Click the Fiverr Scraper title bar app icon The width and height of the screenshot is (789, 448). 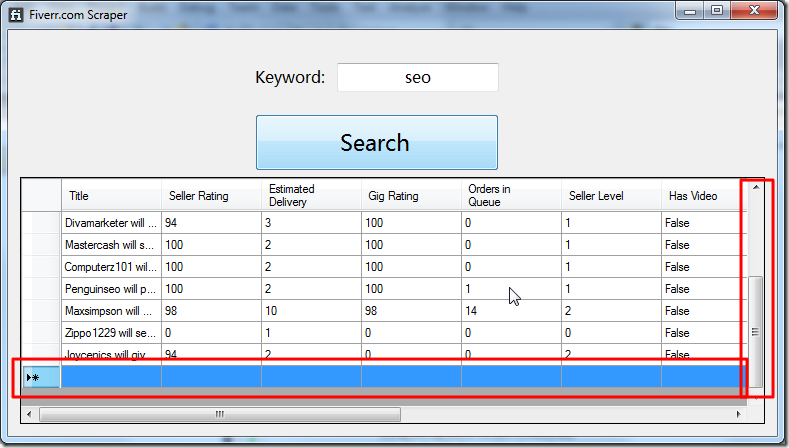[x=16, y=15]
